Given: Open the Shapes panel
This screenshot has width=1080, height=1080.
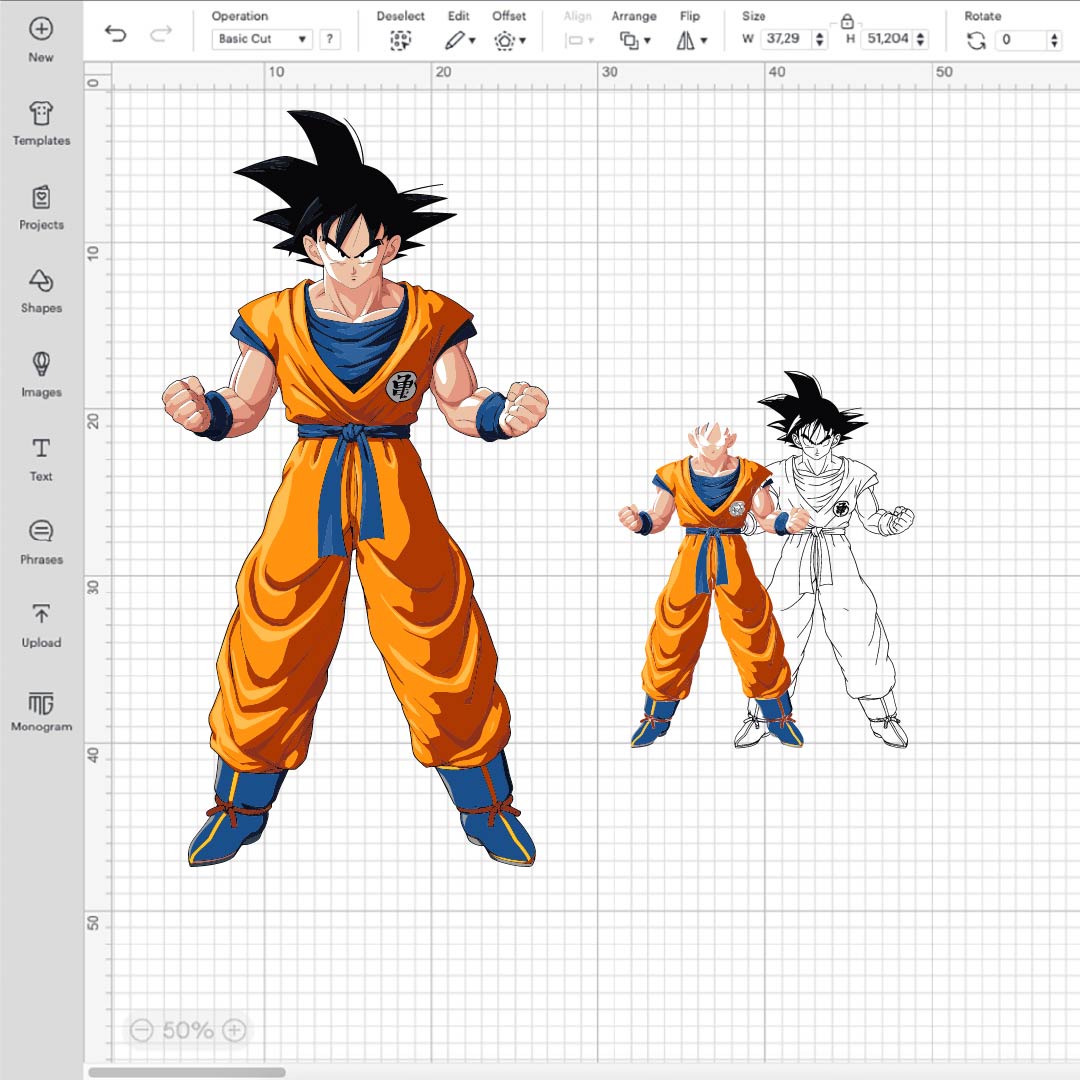Looking at the screenshot, I should (x=41, y=291).
